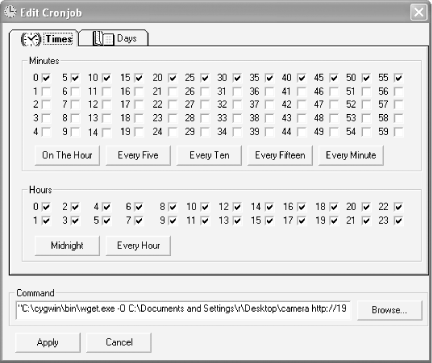
Task: Click the On The Hour button
Action: pos(67,155)
